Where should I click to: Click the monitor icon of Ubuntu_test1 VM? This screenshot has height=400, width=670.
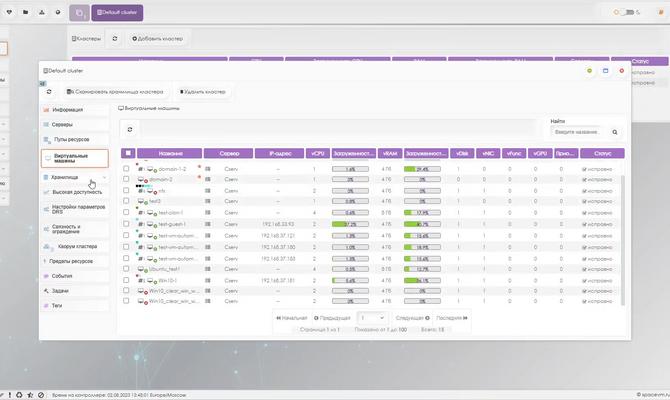(x=141, y=269)
